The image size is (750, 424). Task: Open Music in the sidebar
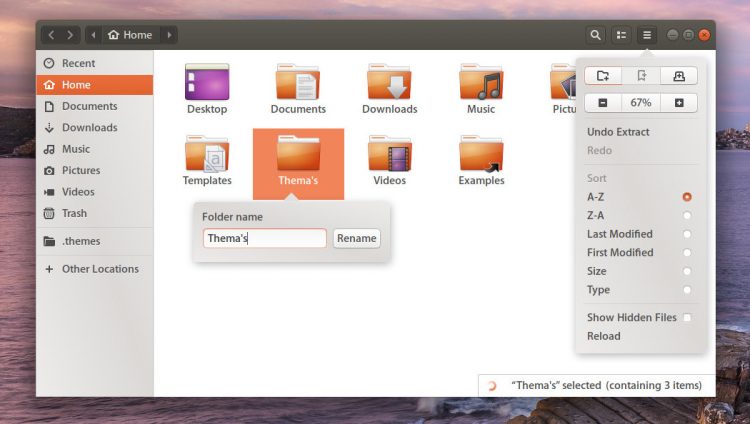(95, 149)
